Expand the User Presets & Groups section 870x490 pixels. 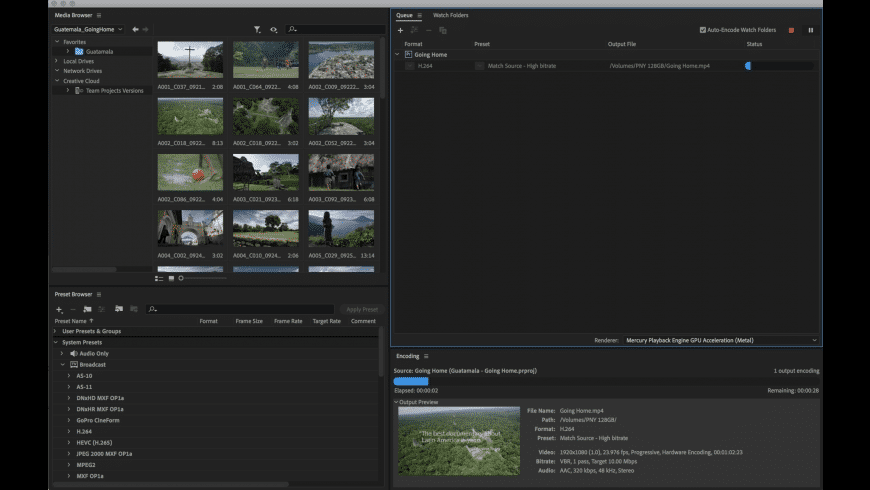click(x=56, y=331)
